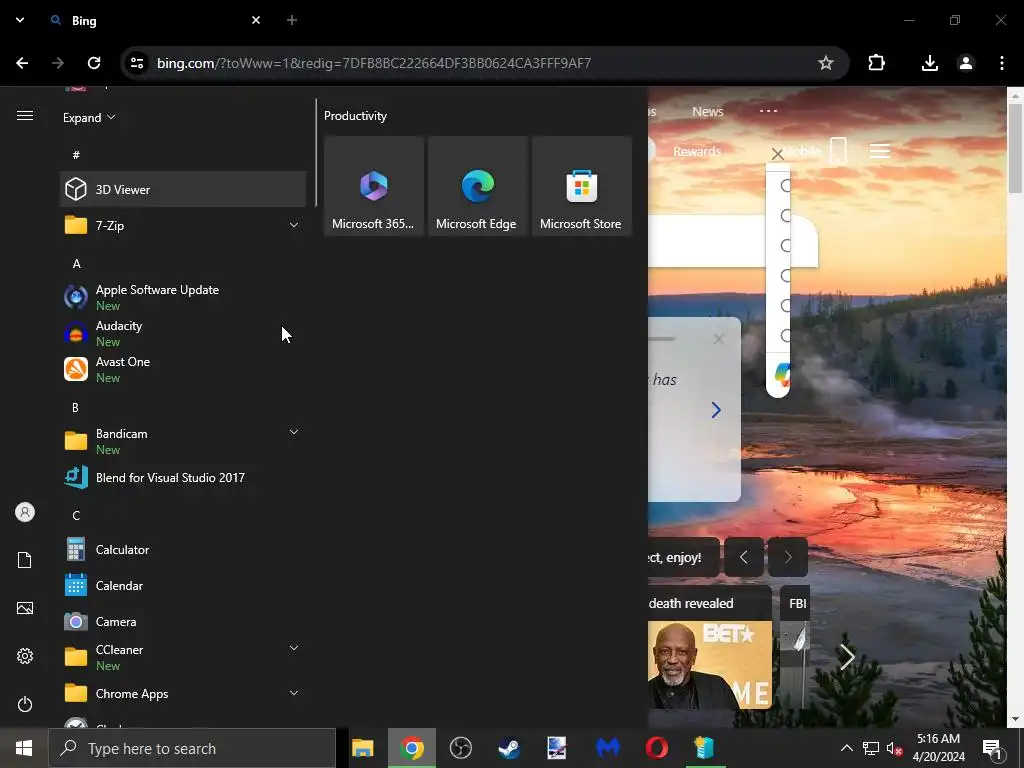Open the Bing more options ellipsis
The image size is (1024, 768).
point(769,111)
